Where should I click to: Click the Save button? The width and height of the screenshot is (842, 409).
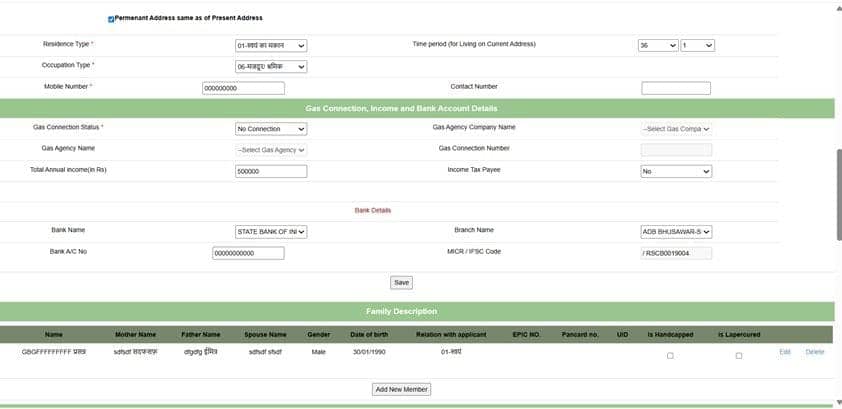[401, 282]
